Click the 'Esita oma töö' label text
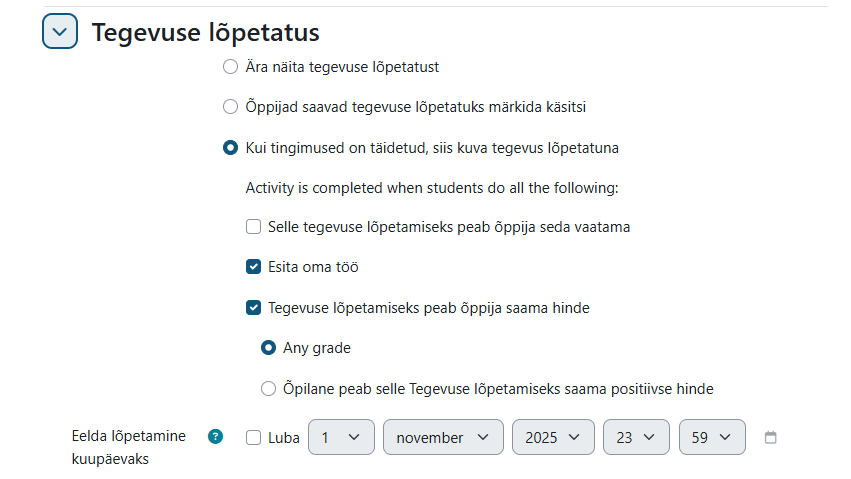Viewport: 851px width, 479px height. pyautogui.click(x=313, y=267)
